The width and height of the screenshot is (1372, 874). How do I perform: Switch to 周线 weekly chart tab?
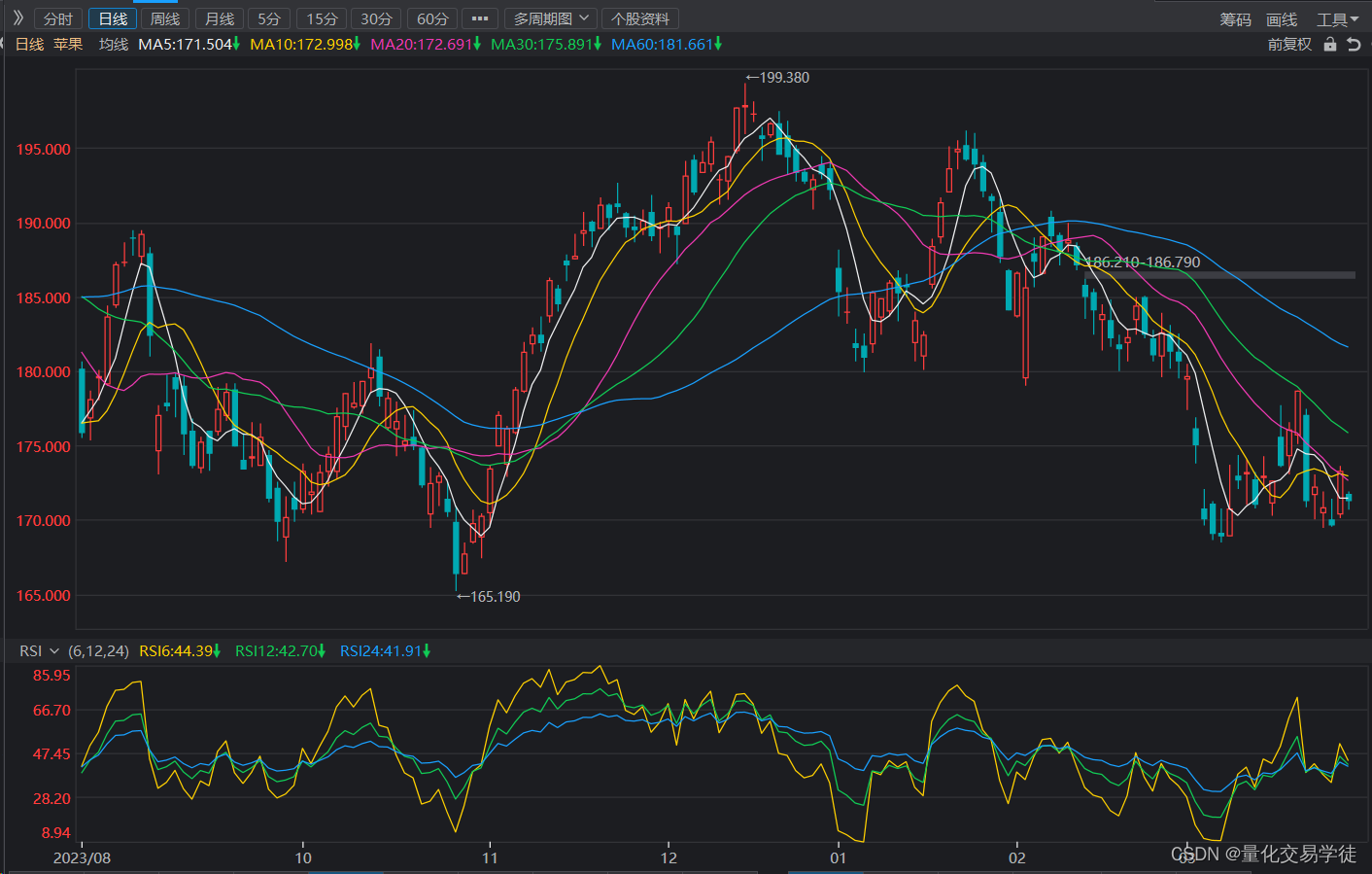click(x=165, y=18)
